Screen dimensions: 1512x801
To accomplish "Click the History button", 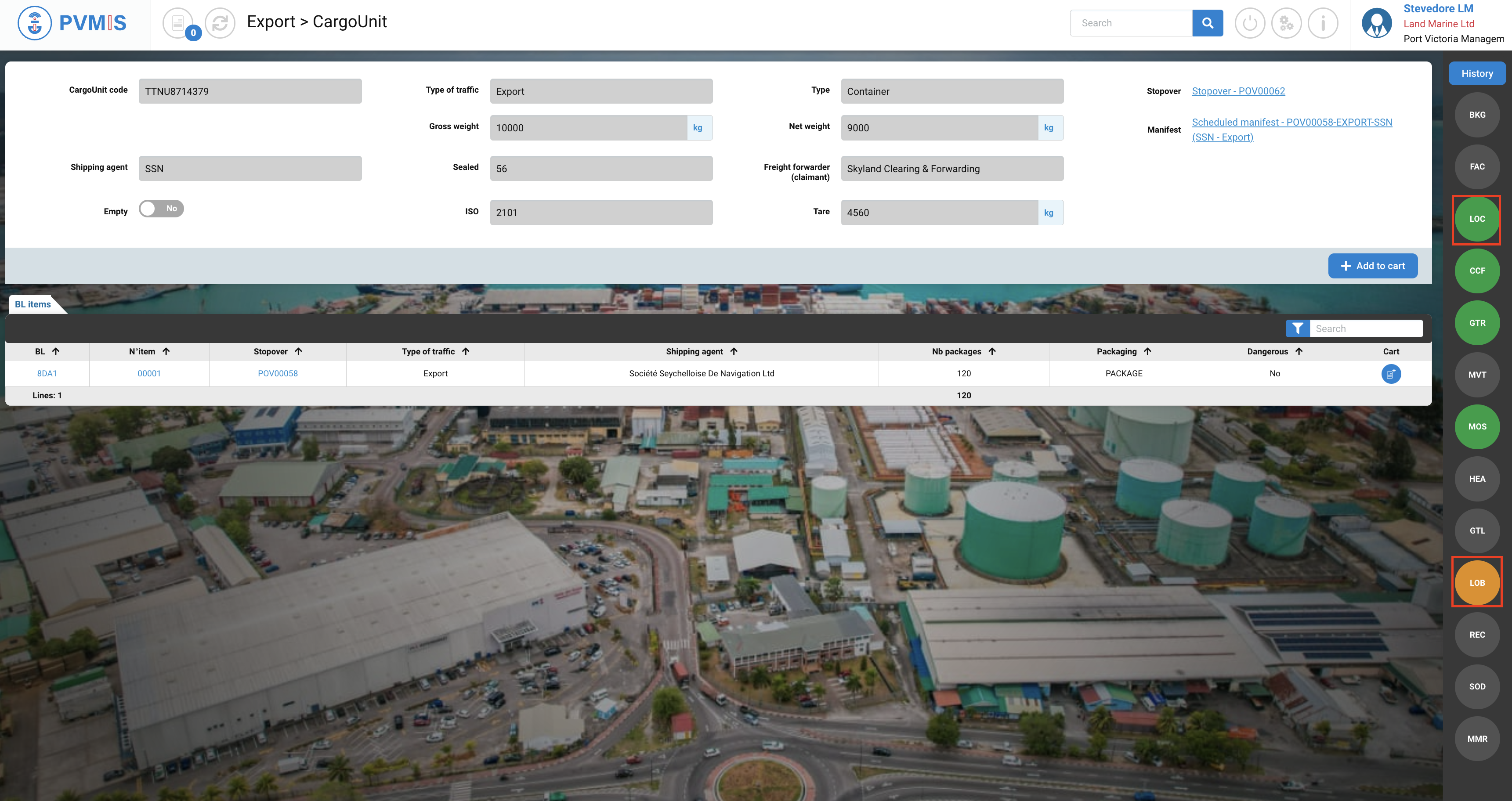I will [1477, 73].
